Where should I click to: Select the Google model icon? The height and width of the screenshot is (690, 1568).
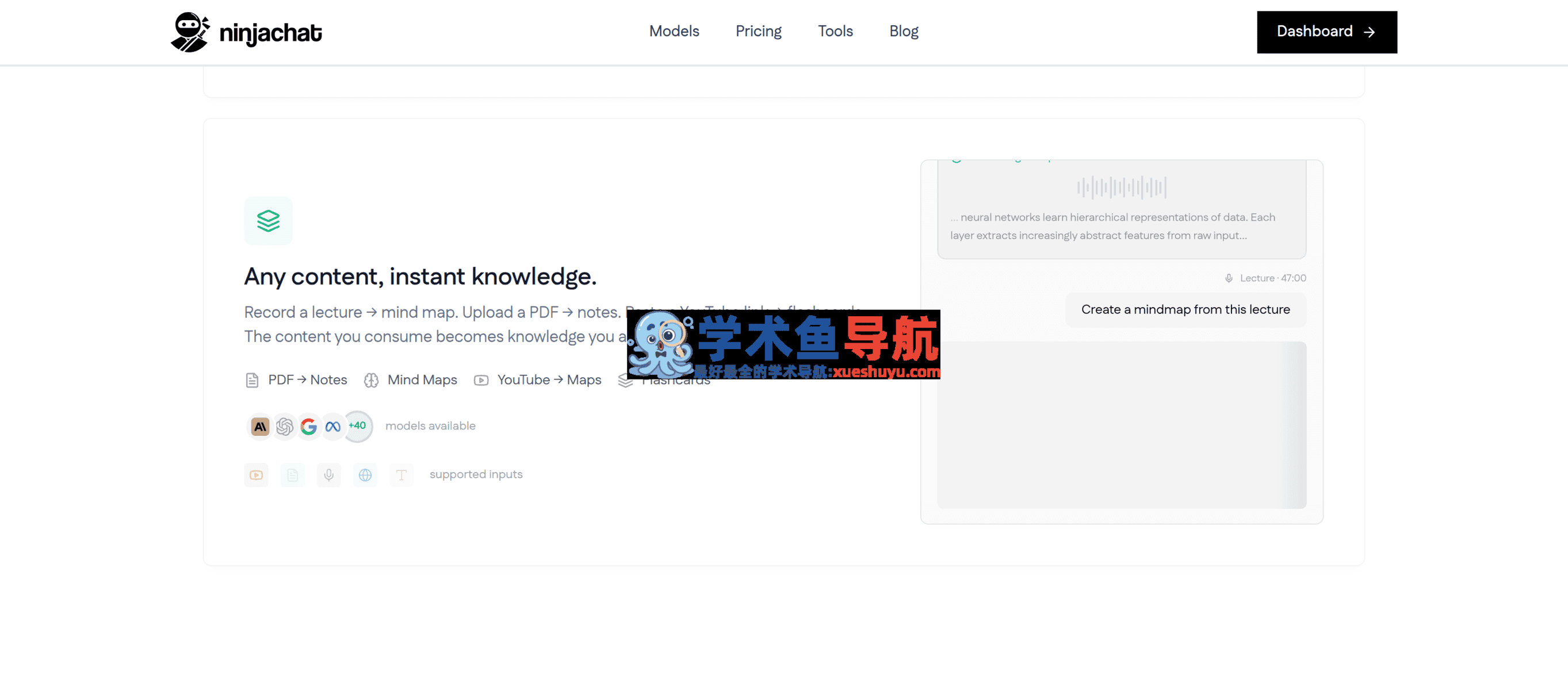click(309, 427)
